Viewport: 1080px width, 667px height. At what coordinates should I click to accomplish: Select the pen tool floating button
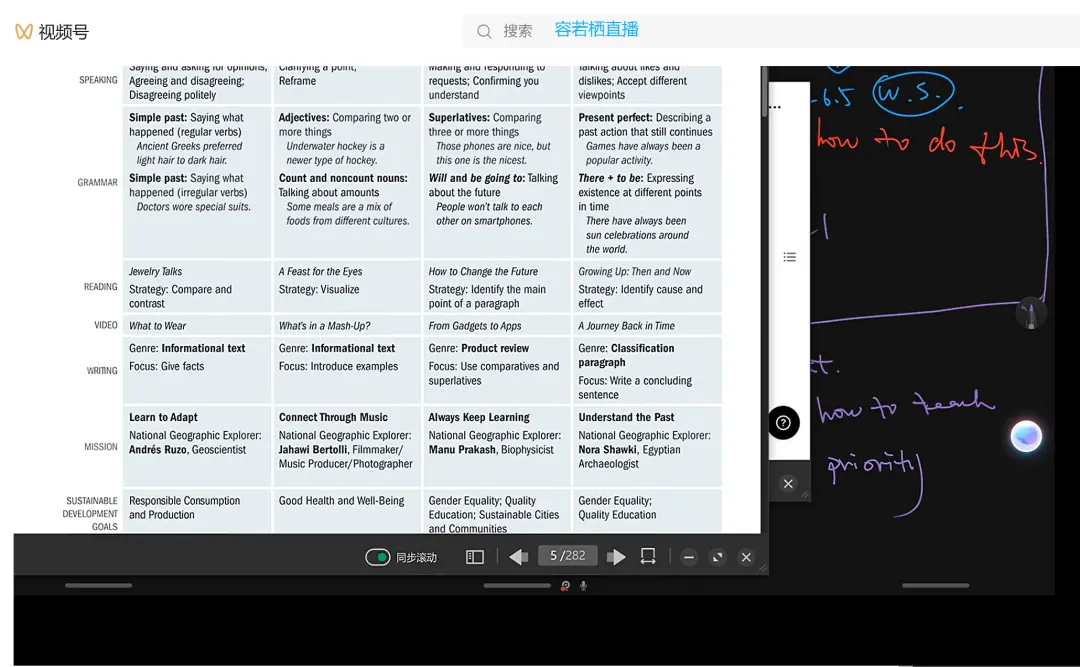pos(1030,314)
